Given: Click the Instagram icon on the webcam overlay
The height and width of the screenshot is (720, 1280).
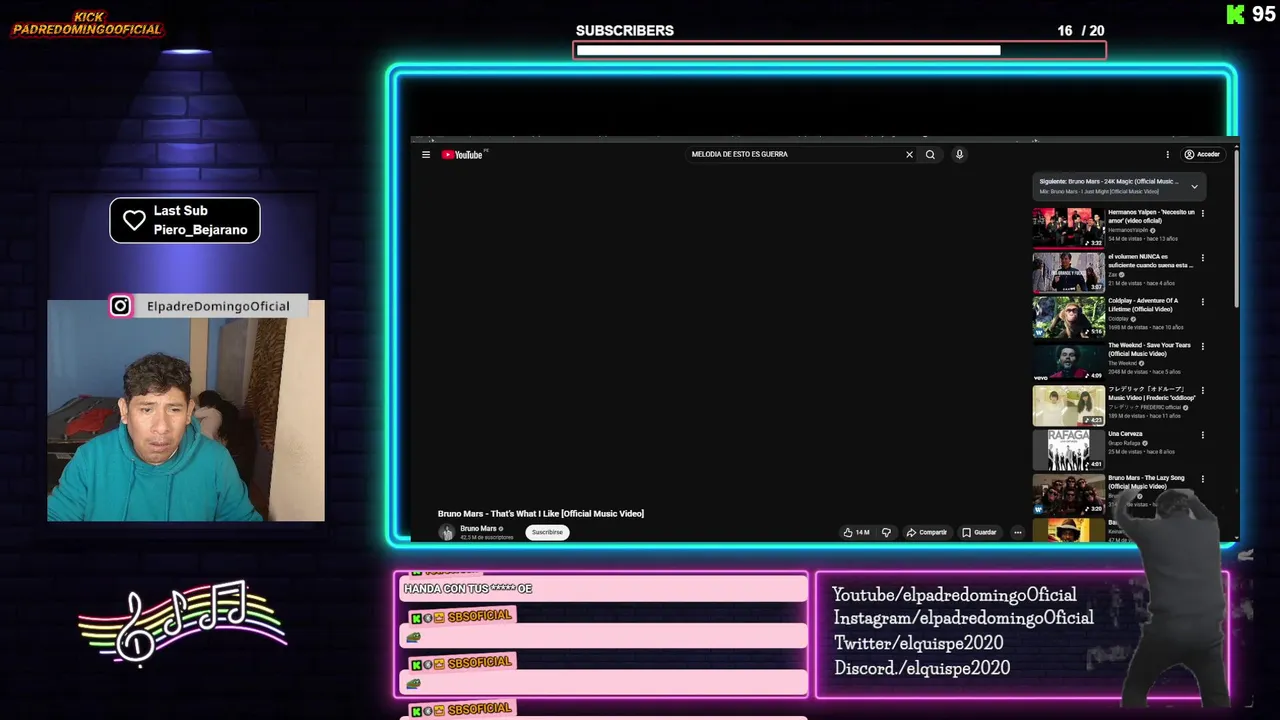Looking at the screenshot, I should [120, 306].
